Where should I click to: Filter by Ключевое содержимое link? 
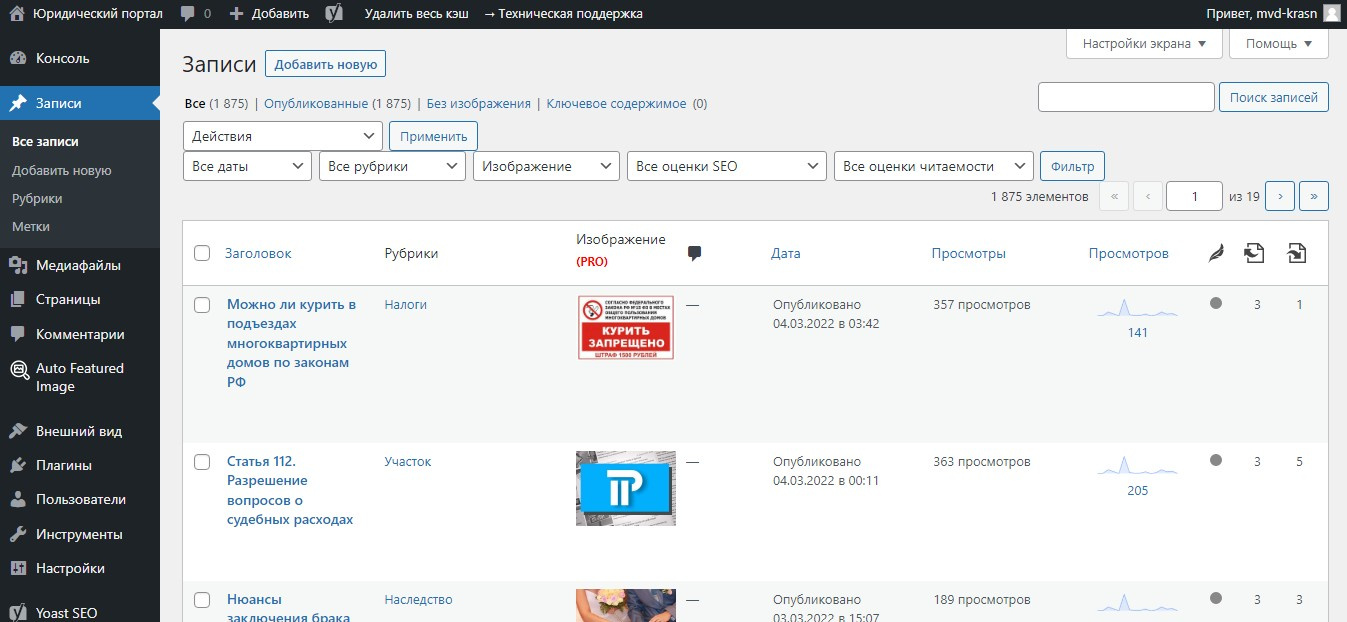pyautogui.click(x=617, y=103)
